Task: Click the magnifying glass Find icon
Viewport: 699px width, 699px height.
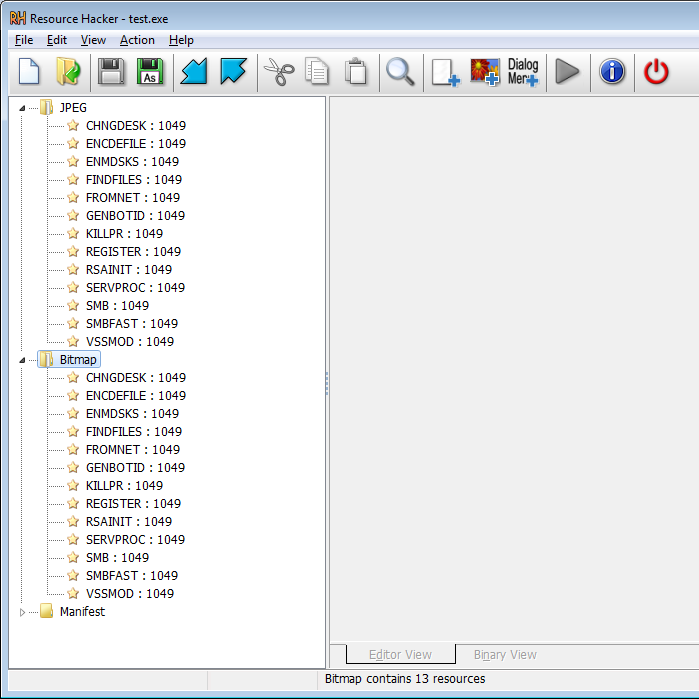Action: pos(400,72)
